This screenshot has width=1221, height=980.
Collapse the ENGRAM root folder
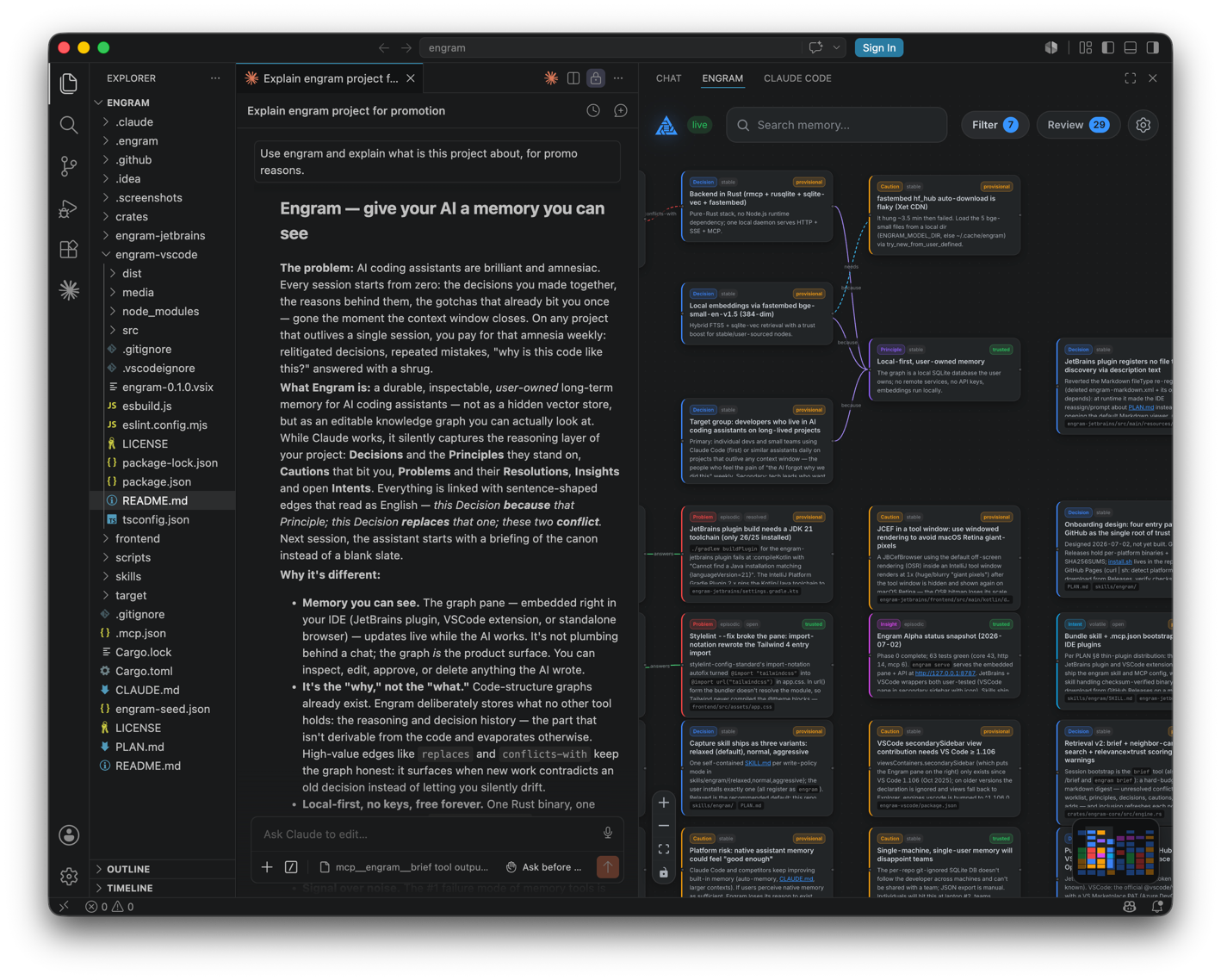pyautogui.click(x=163, y=102)
